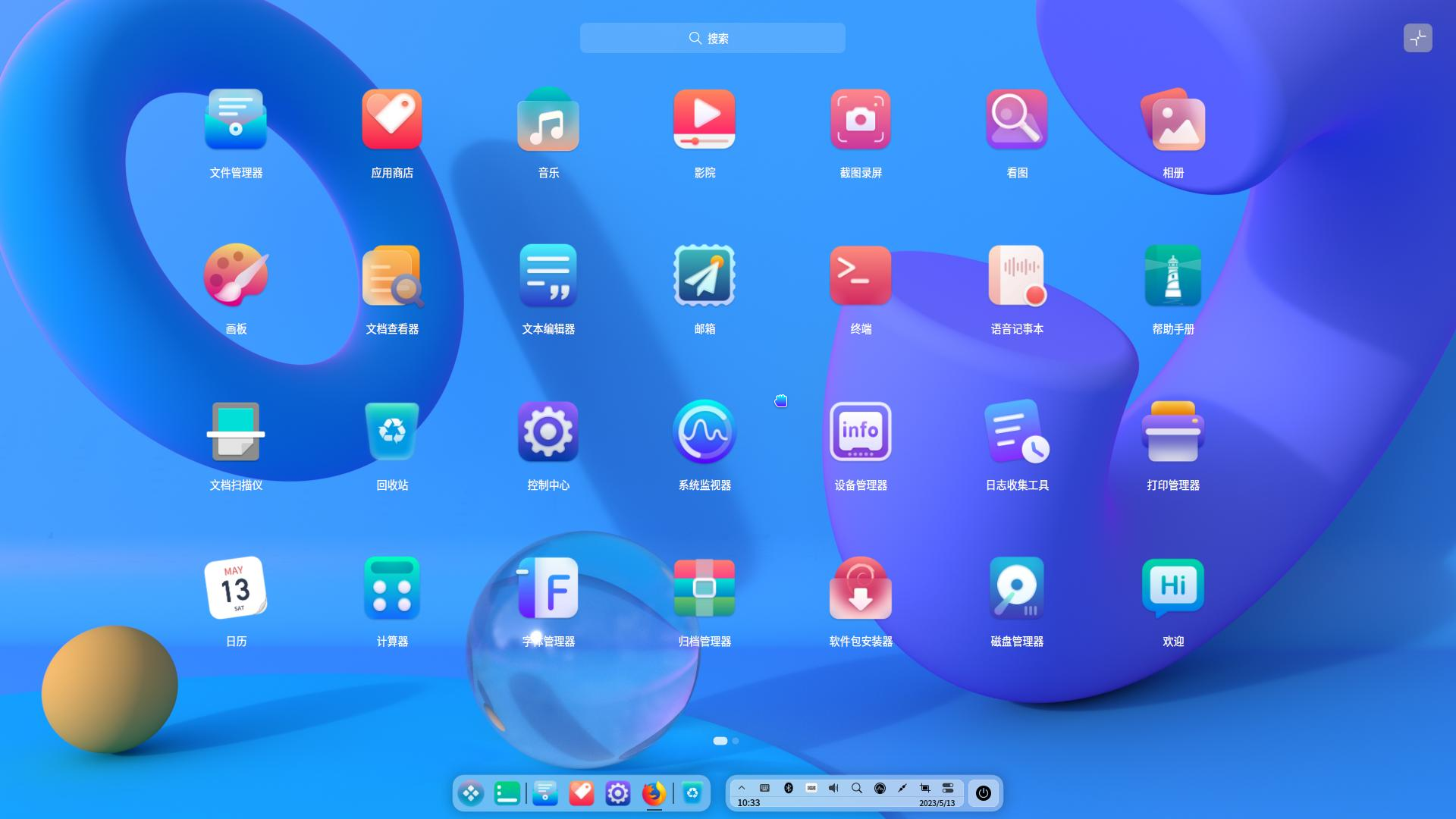Launch the 终端 terminal app
The height and width of the screenshot is (819, 1456).
pyautogui.click(x=860, y=275)
